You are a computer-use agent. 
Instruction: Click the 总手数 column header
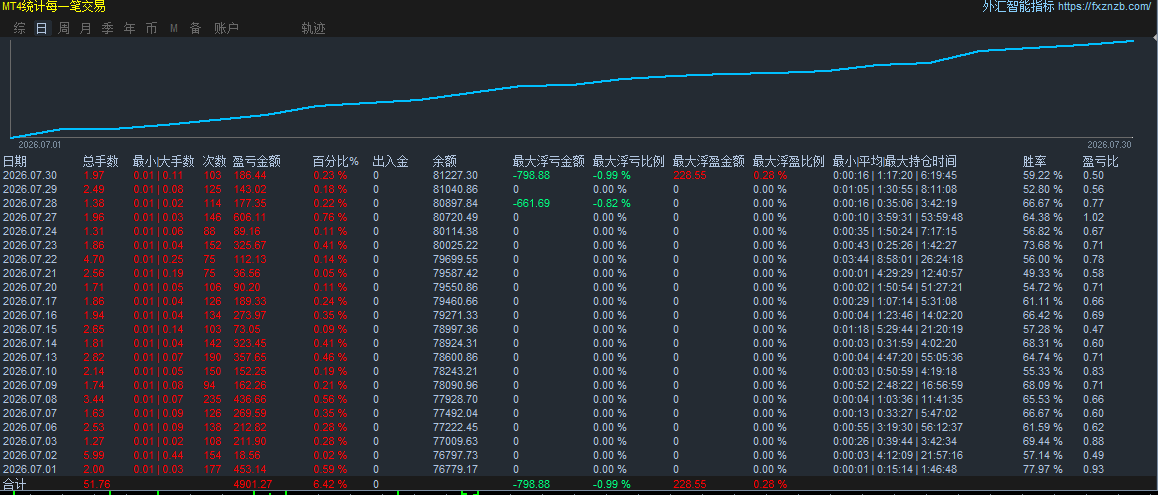(x=100, y=161)
